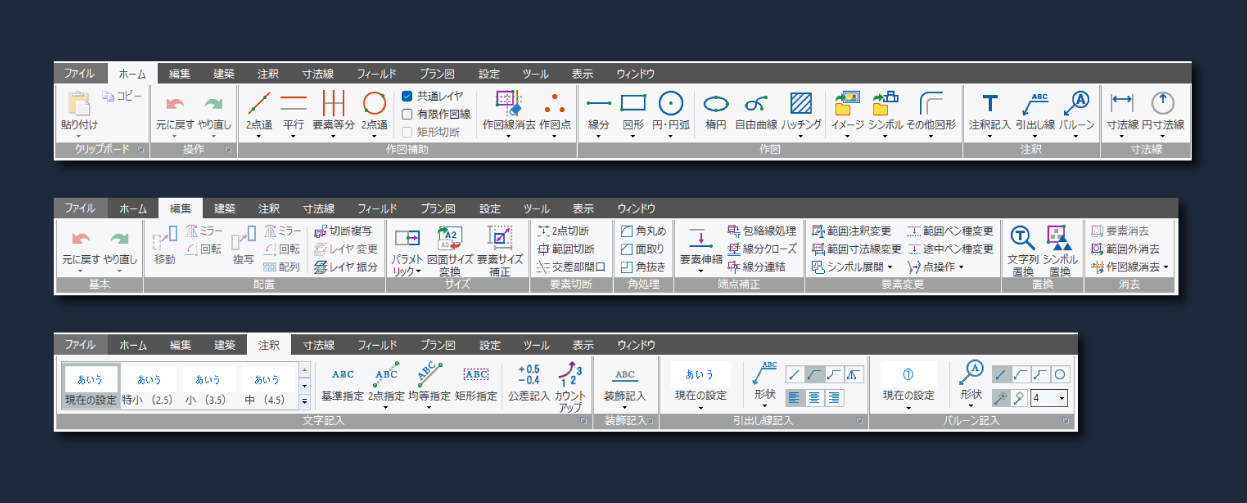The width and height of the screenshot is (1247, 503).
Task: Click the 要素消去 button
Action: coord(1119,231)
